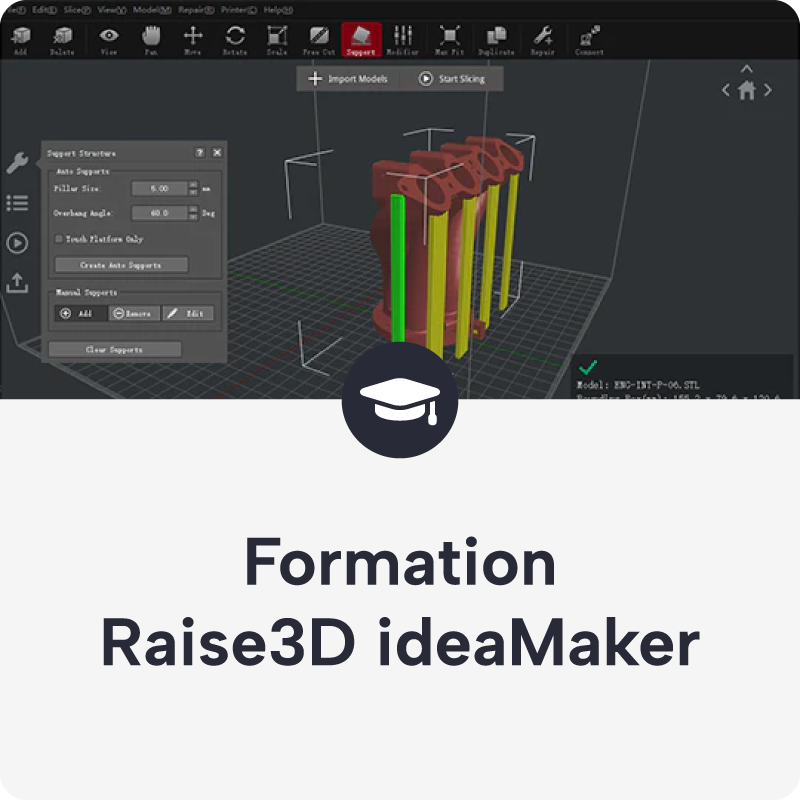Click model name ENG-INT-P-06.STL text
Viewport: 800px width, 800px height.
pos(657,385)
